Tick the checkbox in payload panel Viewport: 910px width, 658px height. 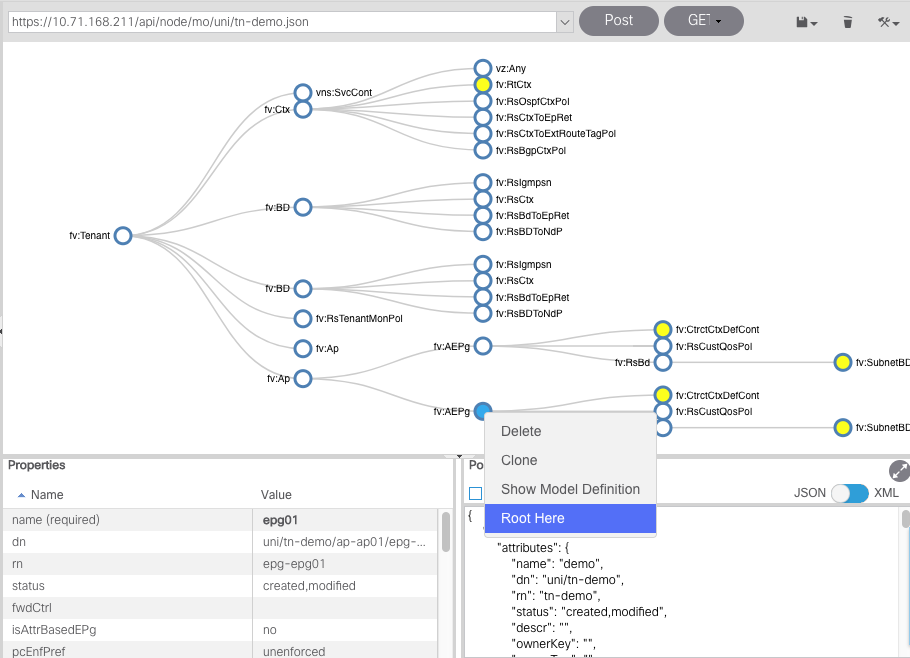click(x=475, y=493)
